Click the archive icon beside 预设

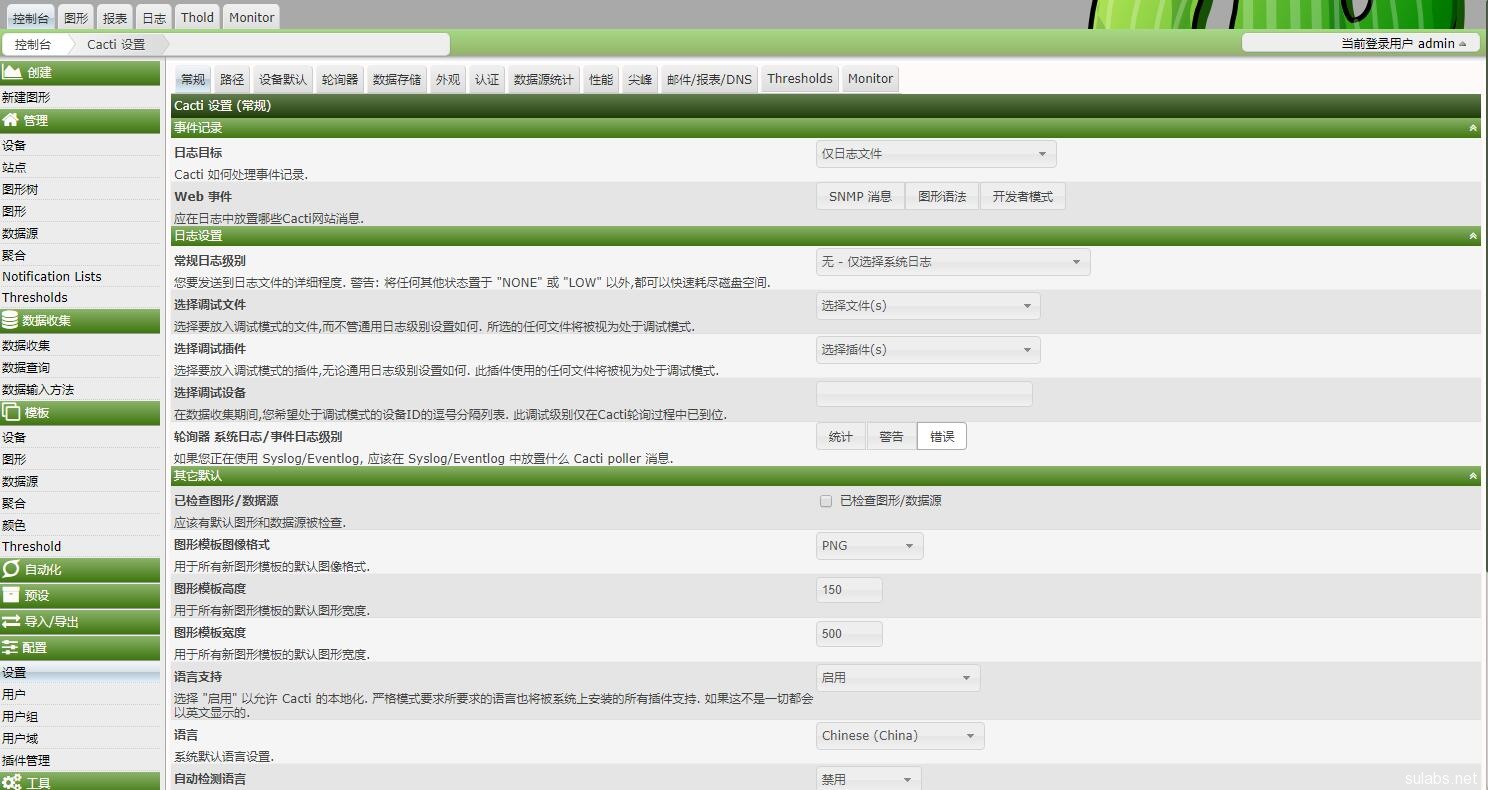(11, 595)
